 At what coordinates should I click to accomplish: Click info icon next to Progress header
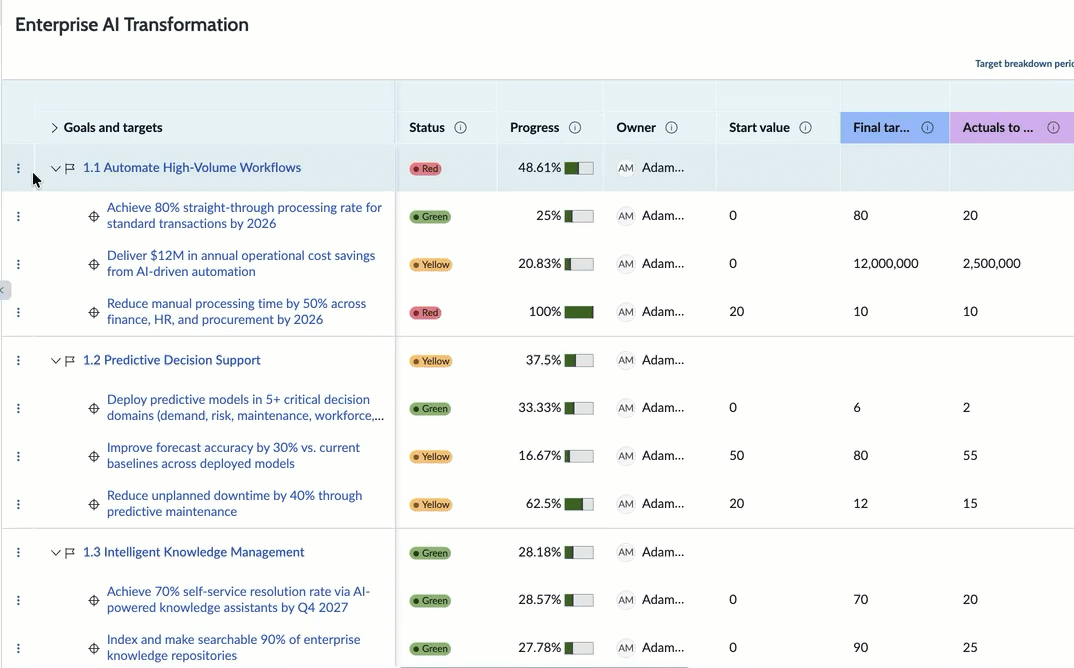(x=575, y=127)
